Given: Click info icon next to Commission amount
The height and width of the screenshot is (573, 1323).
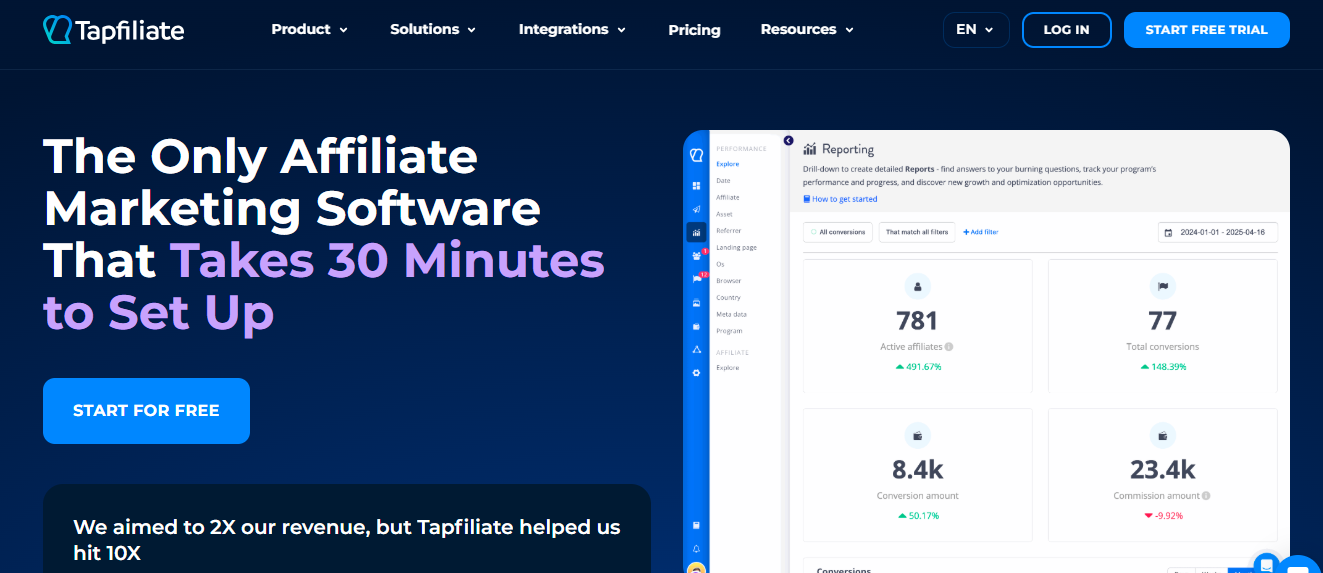Looking at the screenshot, I should 1207,495.
